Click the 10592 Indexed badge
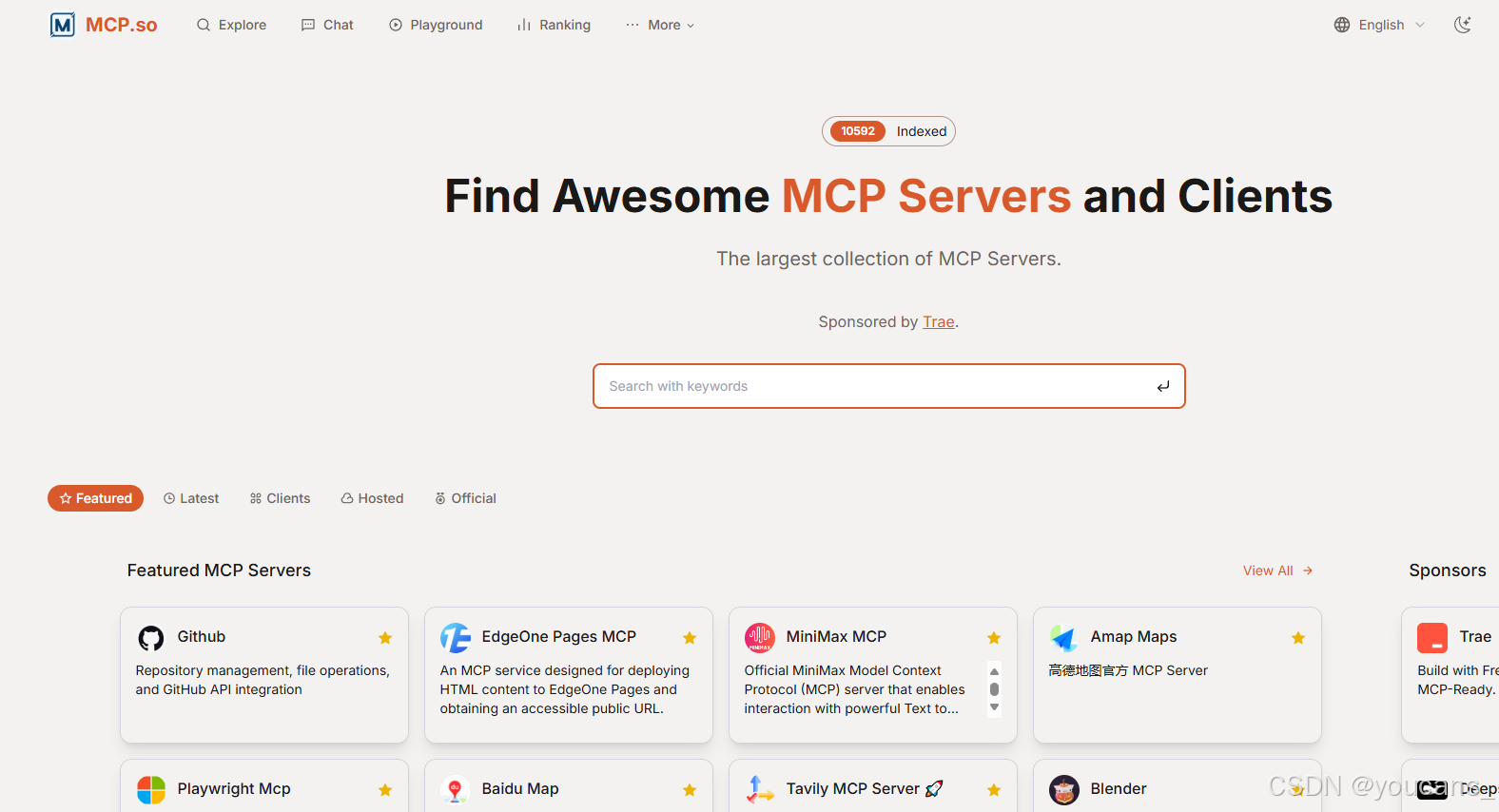This screenshot has height=812, width=1499. coord(888,131)
